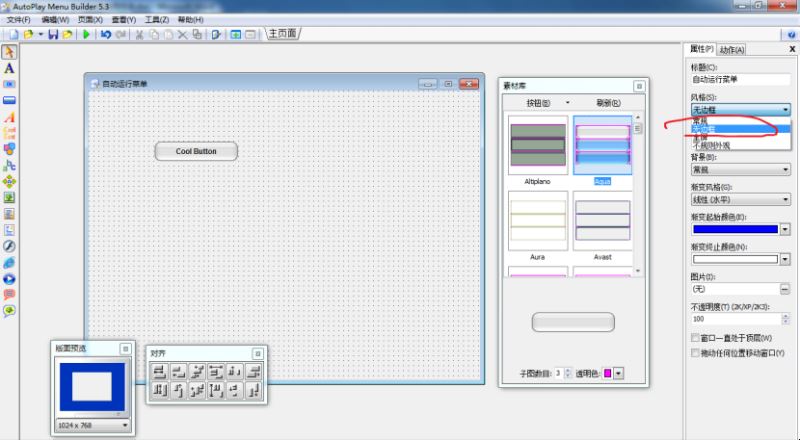Click the 标题 text input field
Viewport: 800px width, 440px height.
click(x=740, y=80)
